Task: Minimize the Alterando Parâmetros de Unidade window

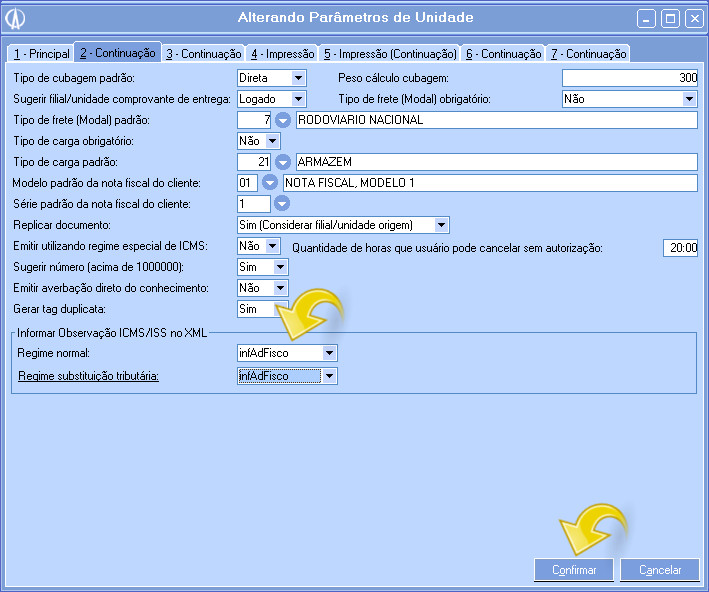Action: pyautogui.click(x=646, y=19)
